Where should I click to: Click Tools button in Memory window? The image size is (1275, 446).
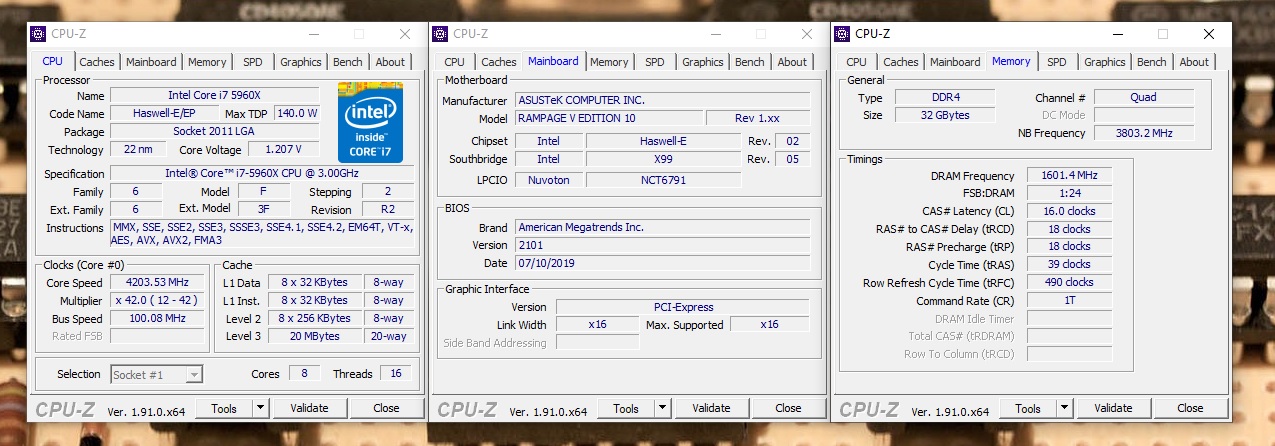[x=1028, y=408]
